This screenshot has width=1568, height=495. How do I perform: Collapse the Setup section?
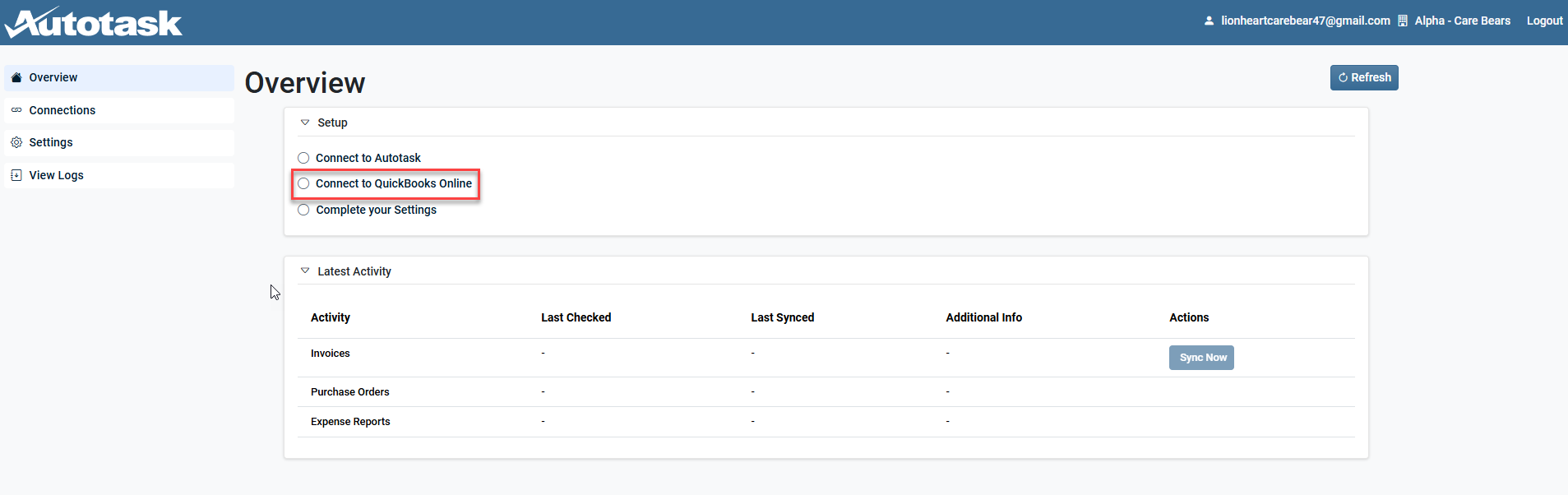[305, 123]
